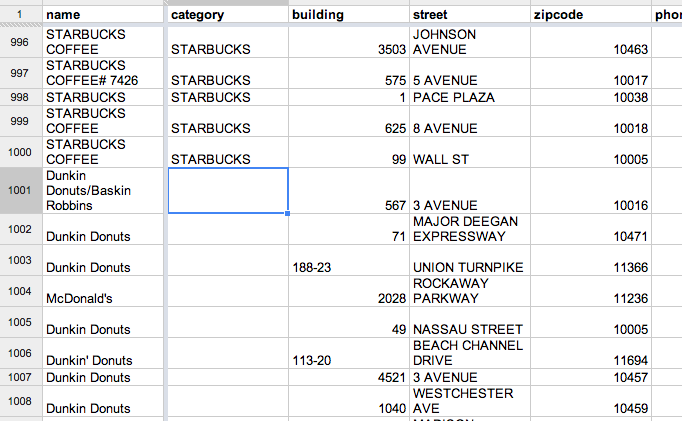Image resolution: width=682 pixels, height=421 pixels.
Task: Click the zipcode cell 10471
Action: [591, 229]
